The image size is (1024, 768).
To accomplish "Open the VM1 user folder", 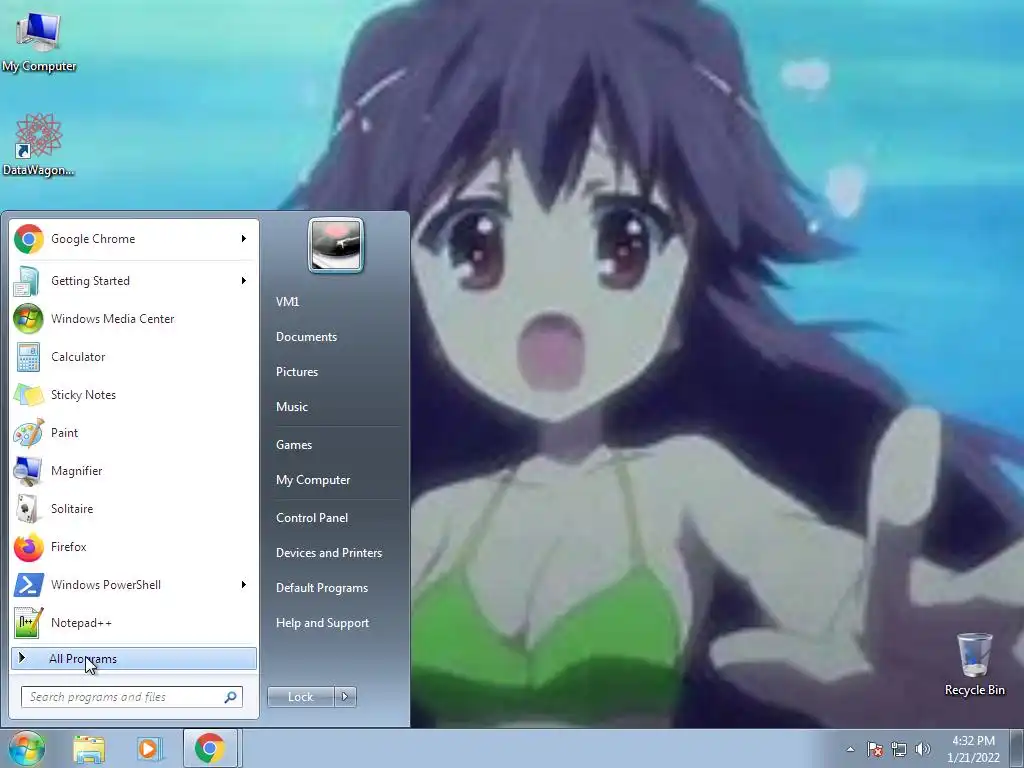I will coord(287,302).
